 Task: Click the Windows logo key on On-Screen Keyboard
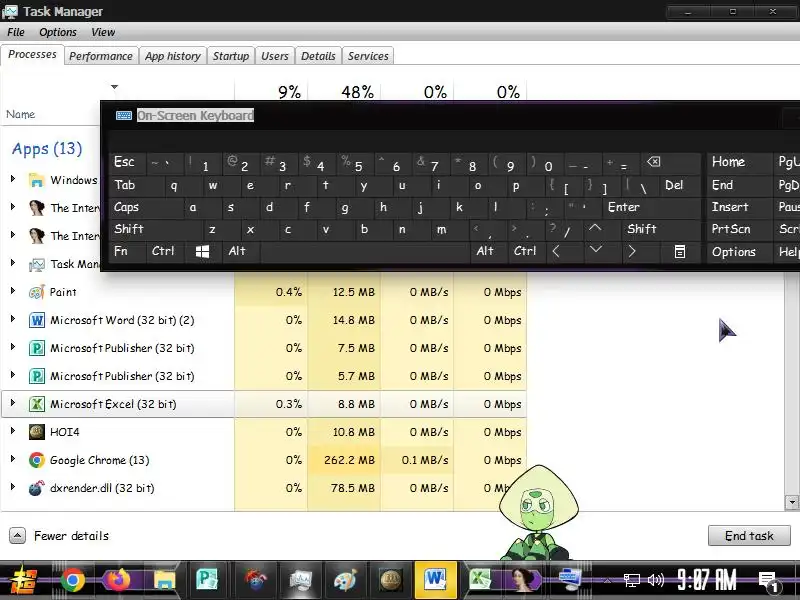[203, 251]
